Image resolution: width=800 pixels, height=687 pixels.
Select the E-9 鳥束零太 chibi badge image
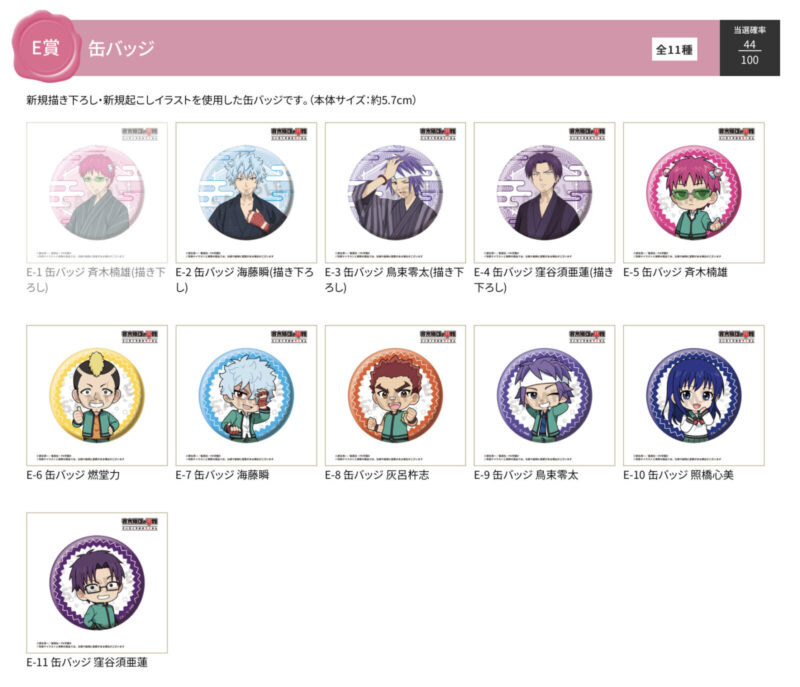coord(544,395)
